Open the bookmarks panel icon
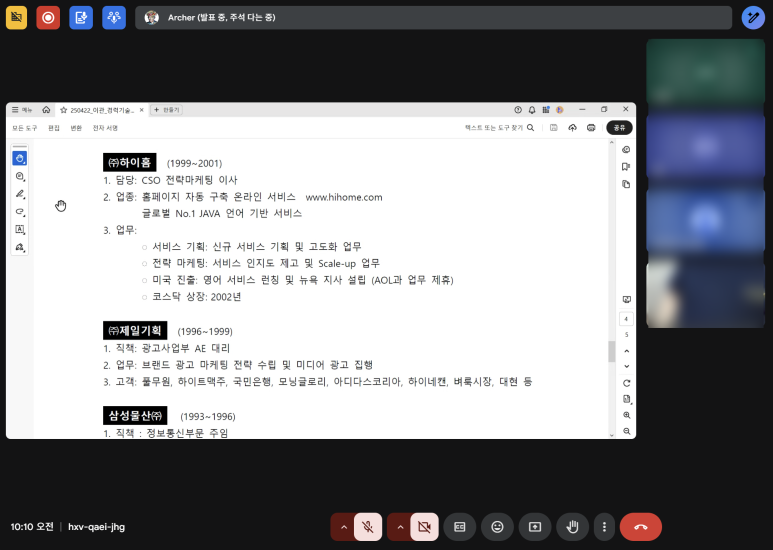This screenshot has height=550, width=773. click(626, 167)
